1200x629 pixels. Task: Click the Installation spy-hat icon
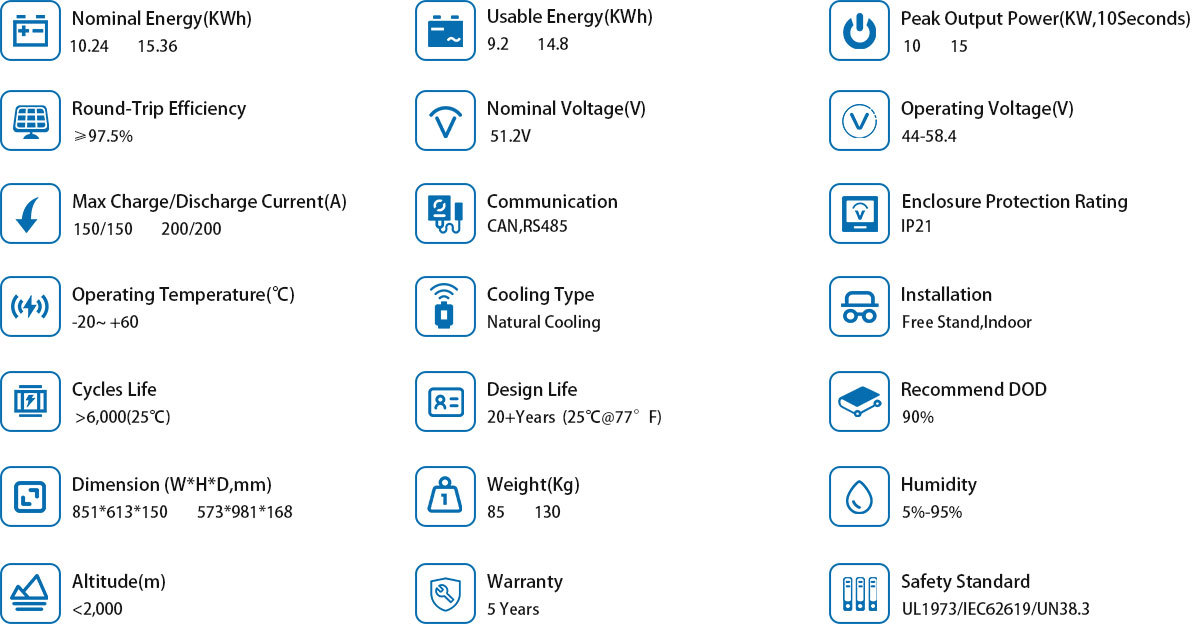(859, 307)
